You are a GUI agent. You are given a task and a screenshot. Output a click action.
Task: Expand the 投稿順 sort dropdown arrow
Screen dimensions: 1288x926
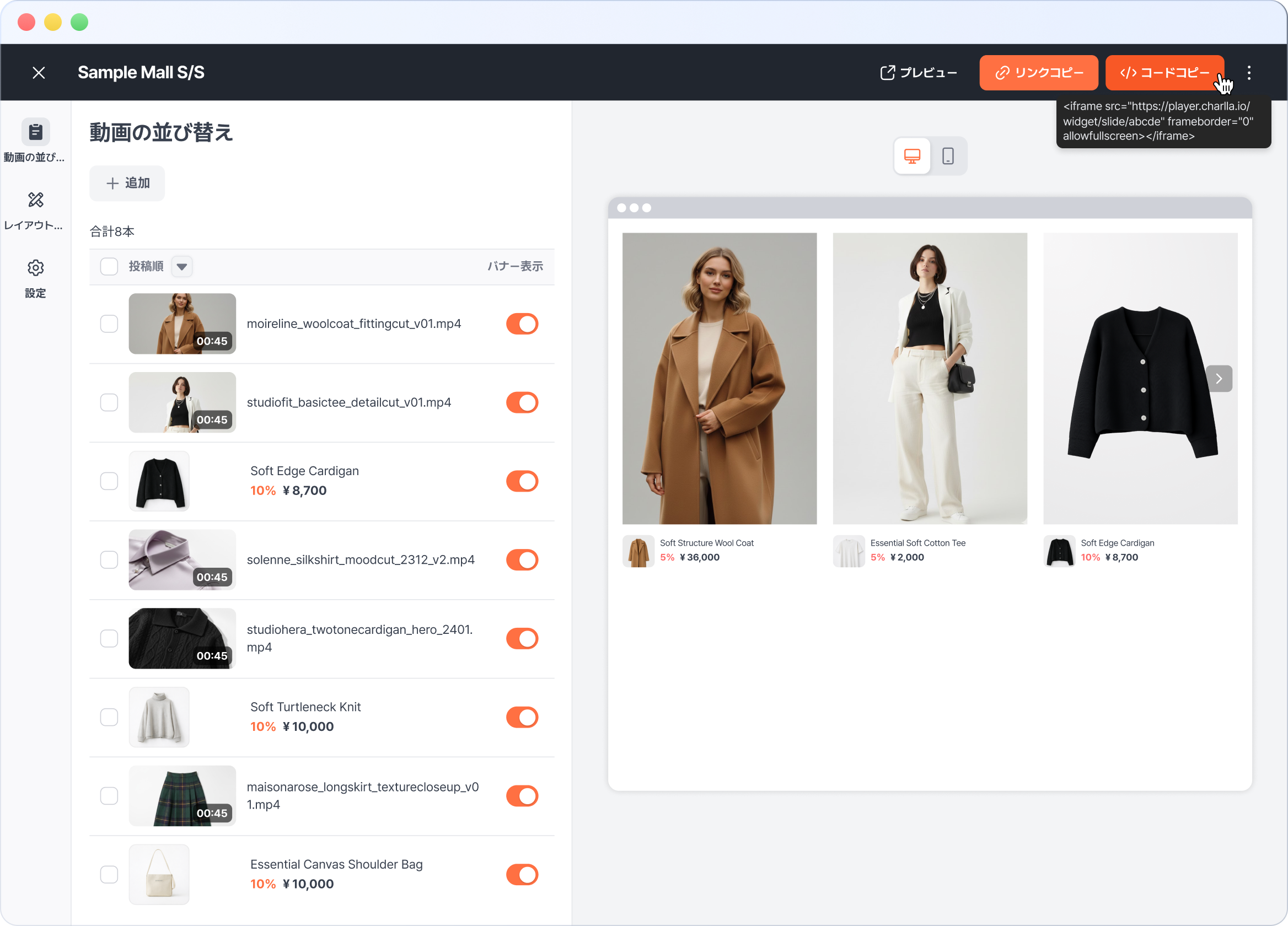[x=182, y=266]
